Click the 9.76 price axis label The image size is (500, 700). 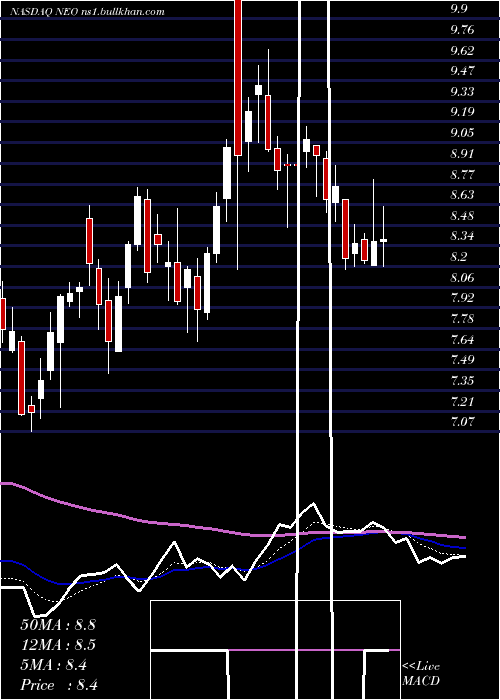(x=462, y=30)
